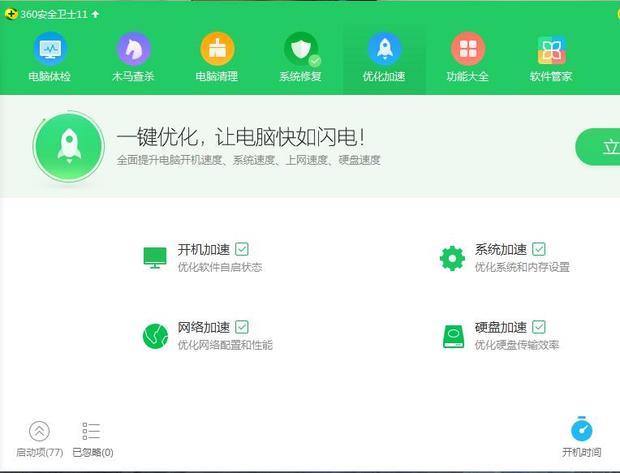Switch to the 电脑清理 tab label
This screenshot has width=620, height=473.
[x=217, y=76]
